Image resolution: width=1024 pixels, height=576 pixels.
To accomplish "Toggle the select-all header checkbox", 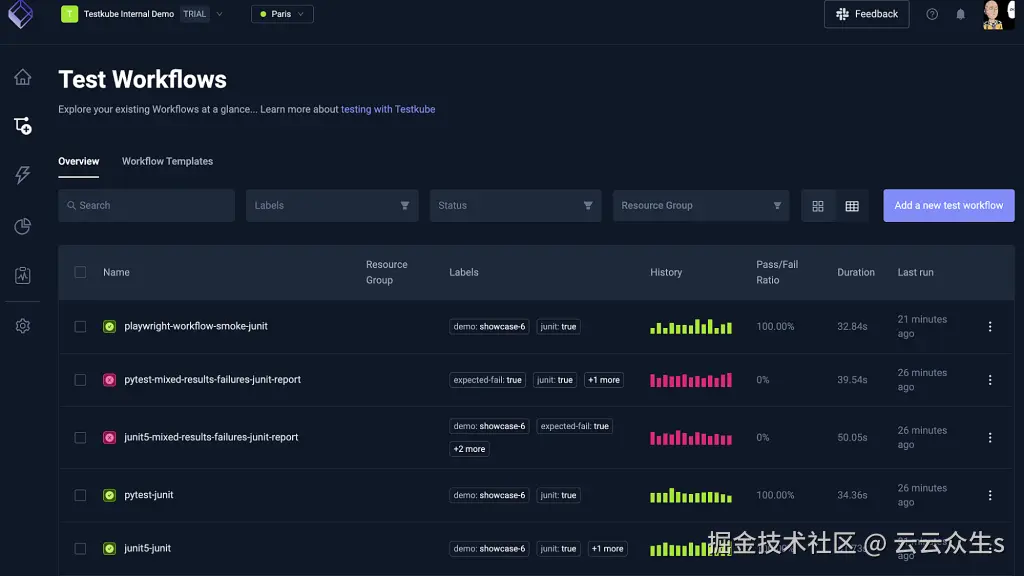I will 80,272.
